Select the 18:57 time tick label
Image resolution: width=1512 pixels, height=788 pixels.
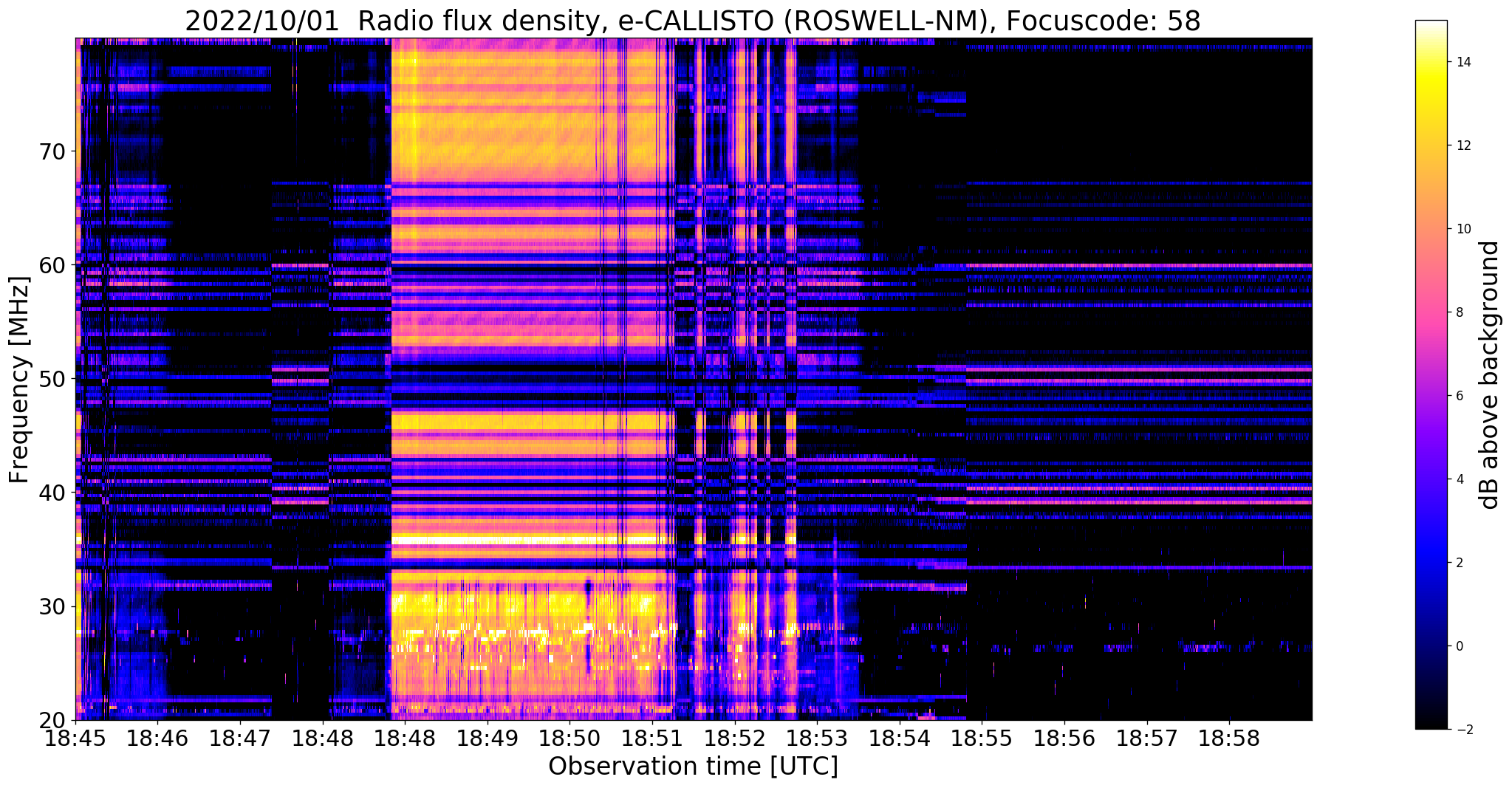click(1147, 738)
